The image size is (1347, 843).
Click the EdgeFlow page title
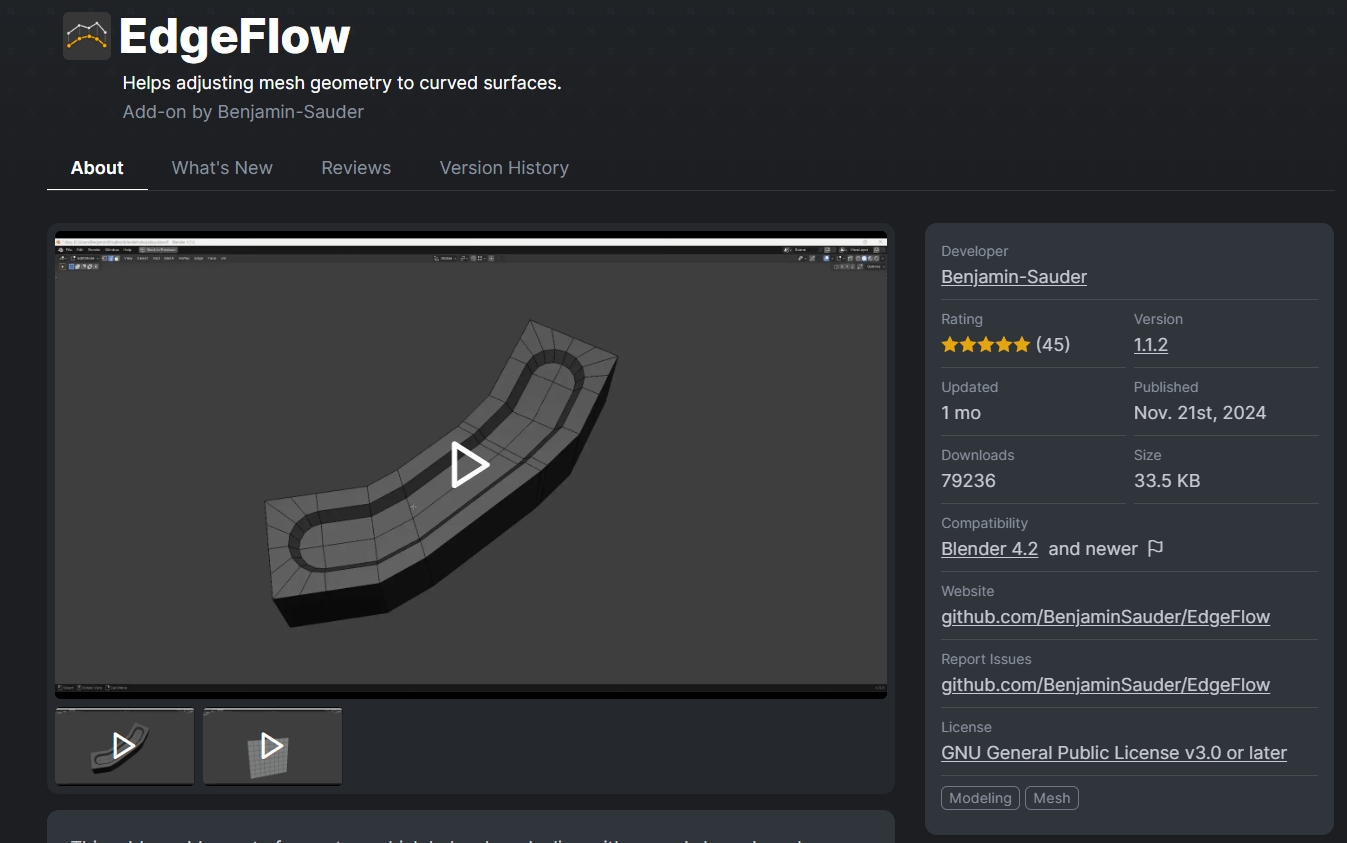coord(234,37)
